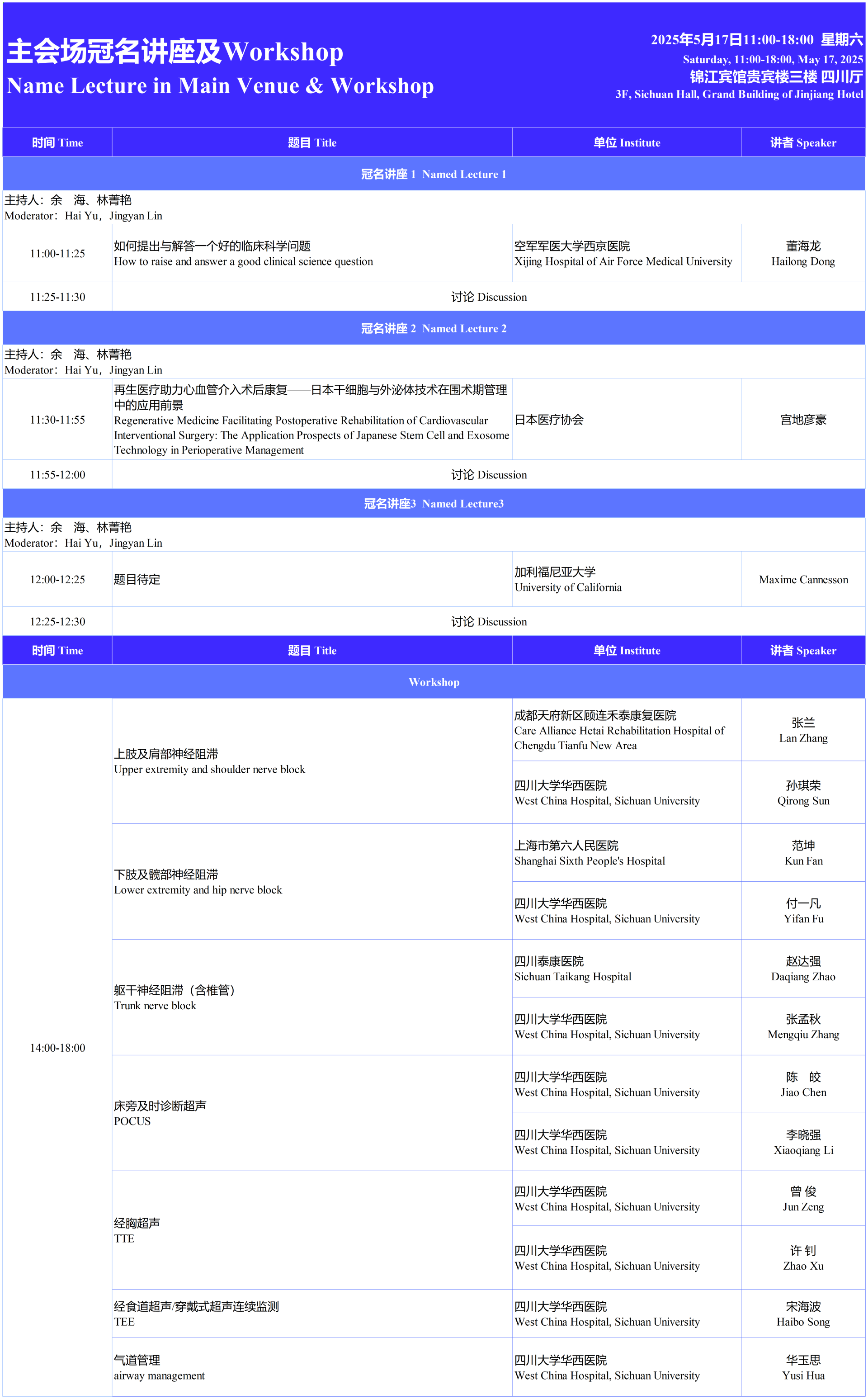Click the 'Named Lecture3' section header

[434, 503]
